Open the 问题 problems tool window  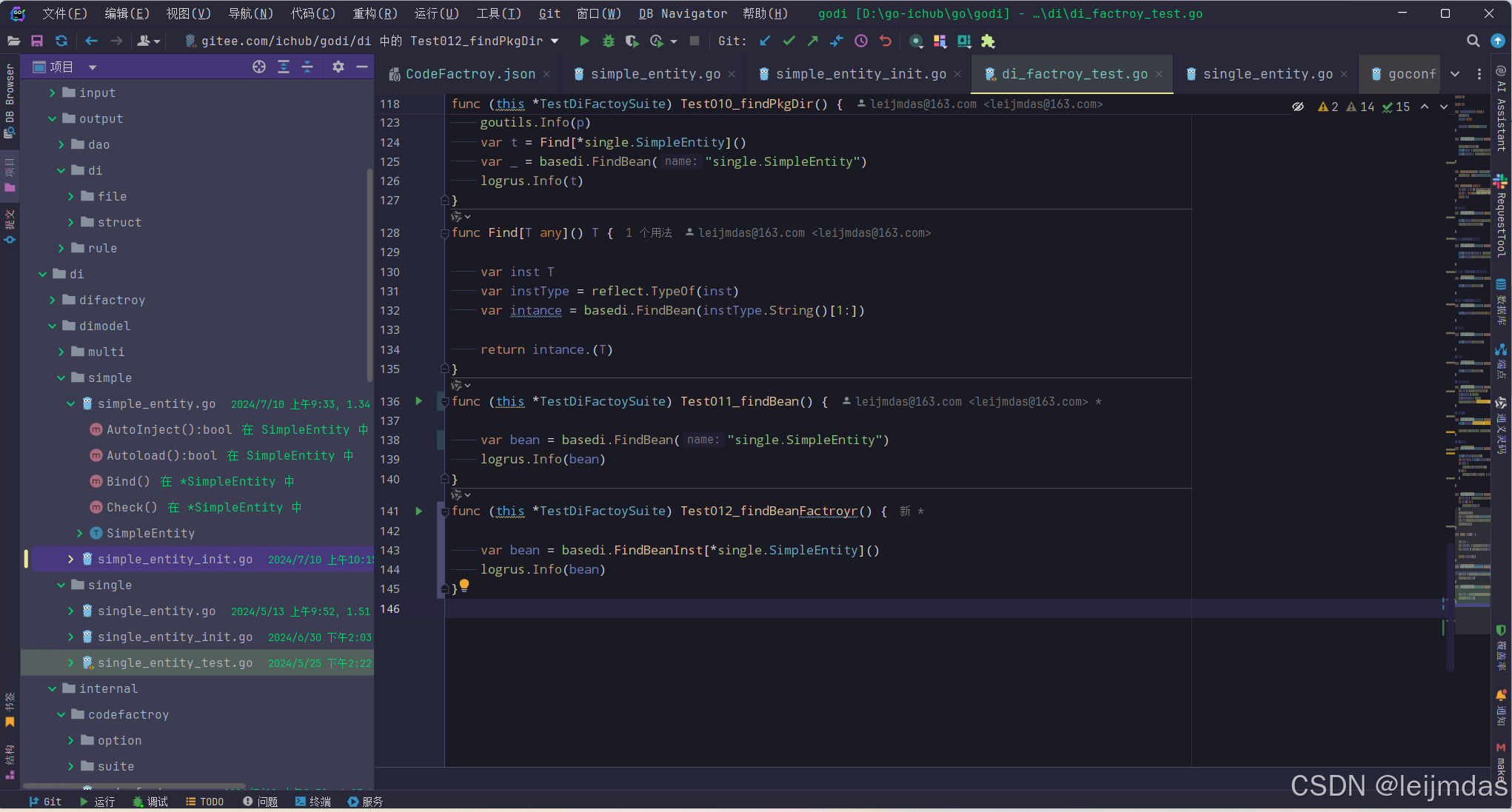tap(260, 802)
